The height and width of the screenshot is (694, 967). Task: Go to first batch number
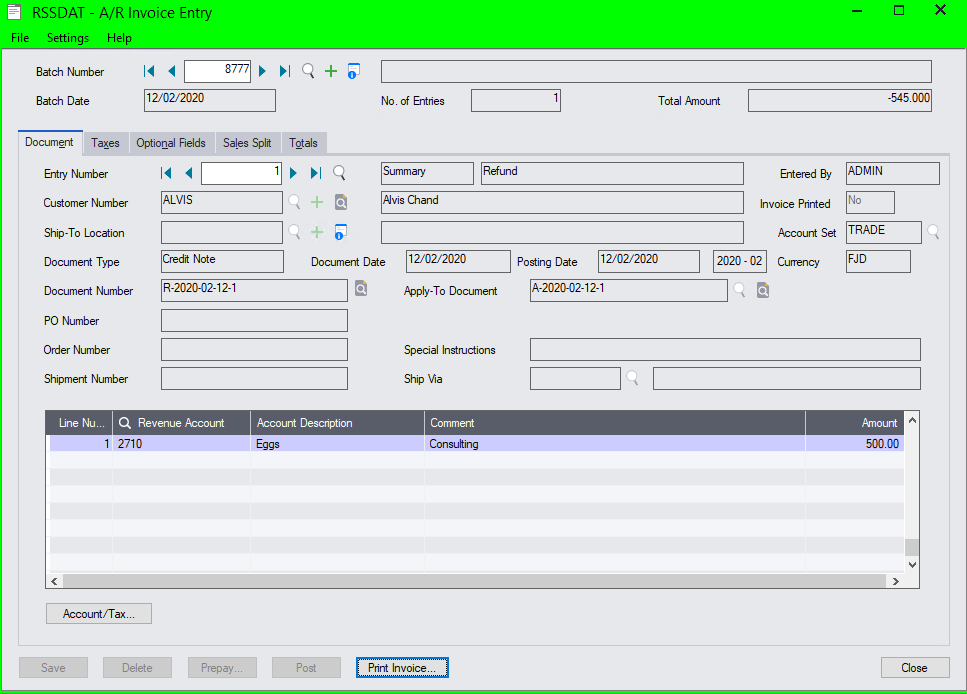click(150, 71)
